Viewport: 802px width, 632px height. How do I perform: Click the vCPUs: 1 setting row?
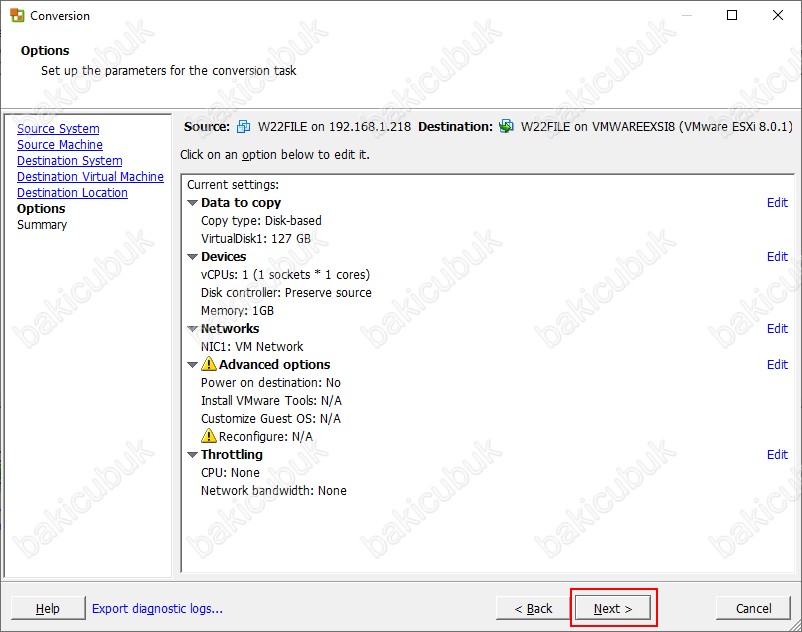coord(285,275)
